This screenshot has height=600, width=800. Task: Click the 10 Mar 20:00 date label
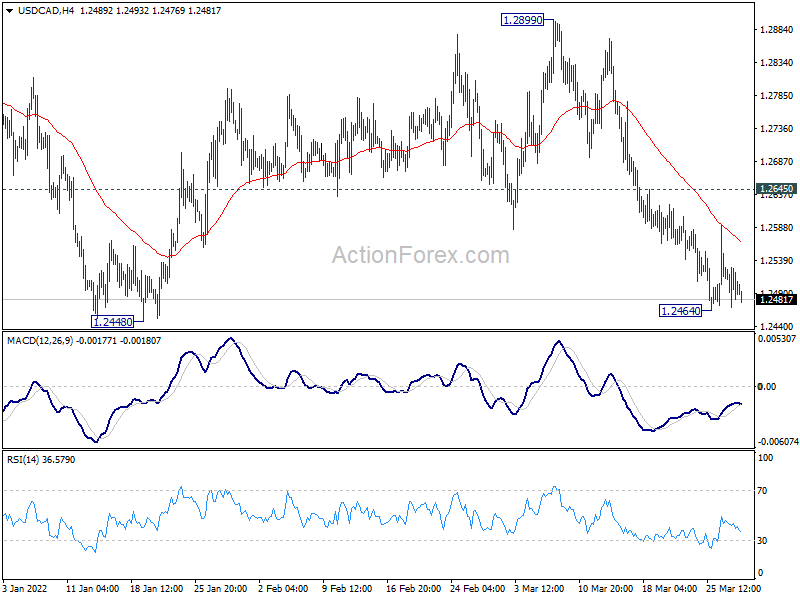tap(606, 589)
